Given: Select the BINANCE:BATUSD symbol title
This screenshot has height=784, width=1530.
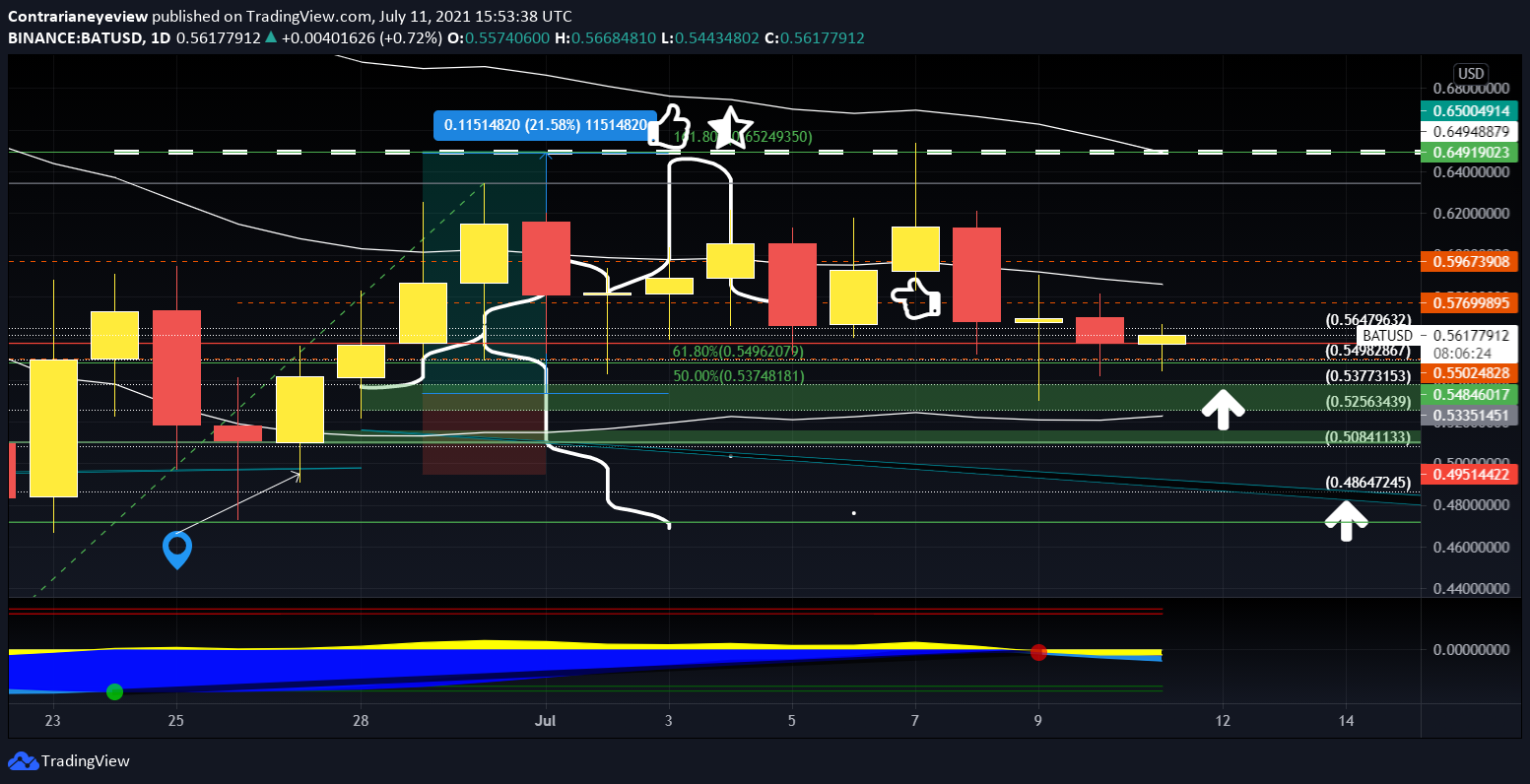Looking at the screenshot, I should tap(74, 38).
